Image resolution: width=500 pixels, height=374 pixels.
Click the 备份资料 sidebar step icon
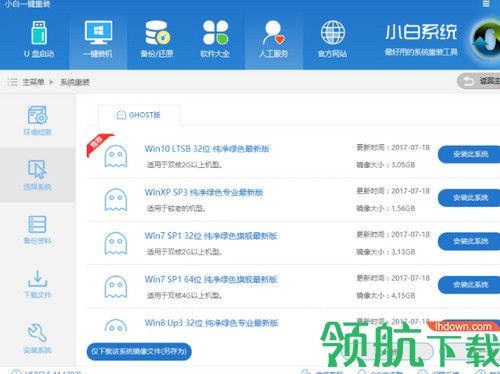[37, 224]
